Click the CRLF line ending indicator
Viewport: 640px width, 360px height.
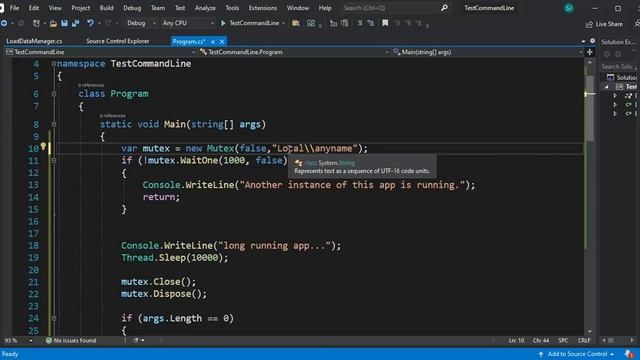(584, 340)
